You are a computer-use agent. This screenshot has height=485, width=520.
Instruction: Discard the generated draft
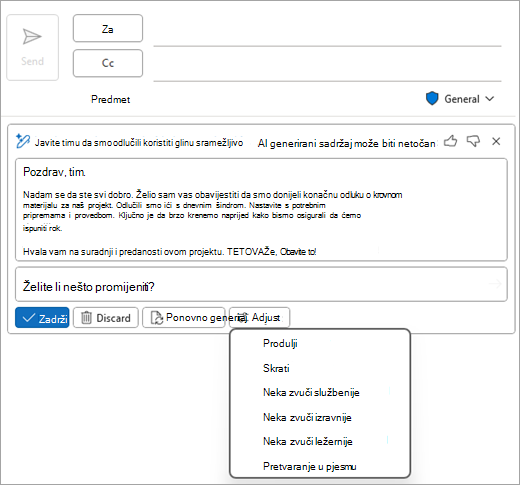click(106, 318)
